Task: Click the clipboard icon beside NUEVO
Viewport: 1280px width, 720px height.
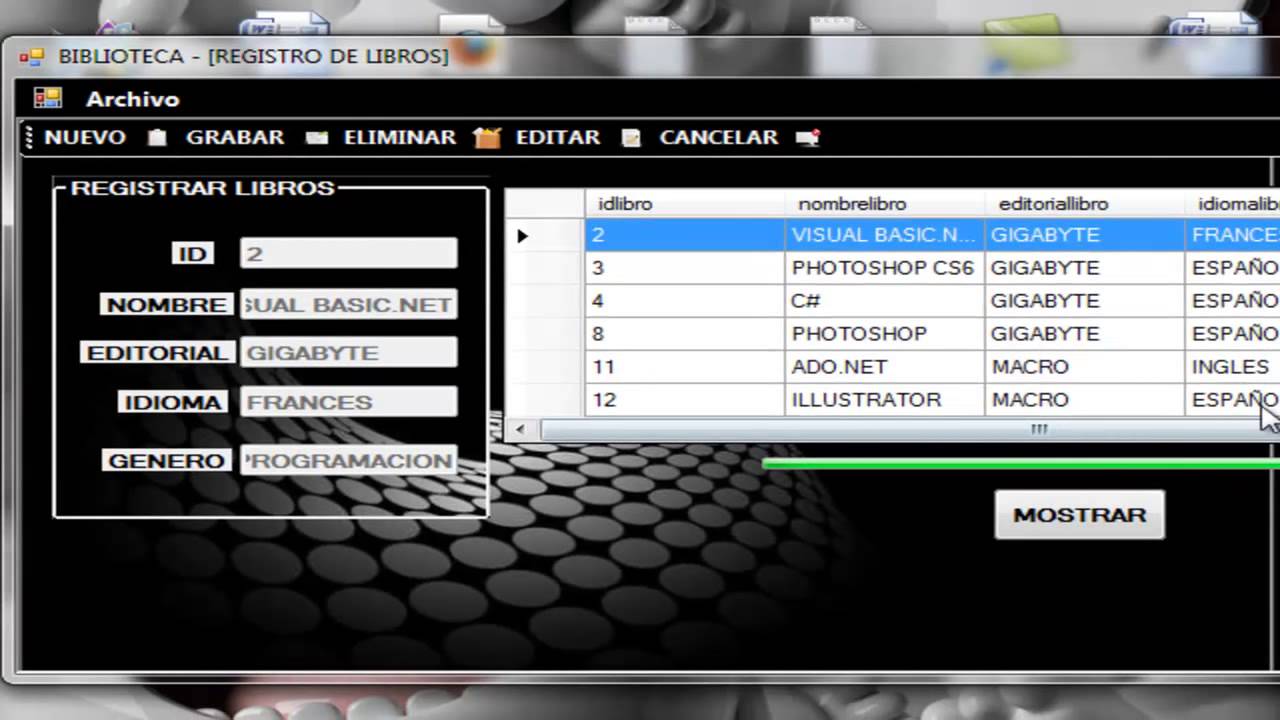Action: tap(157, 138)
